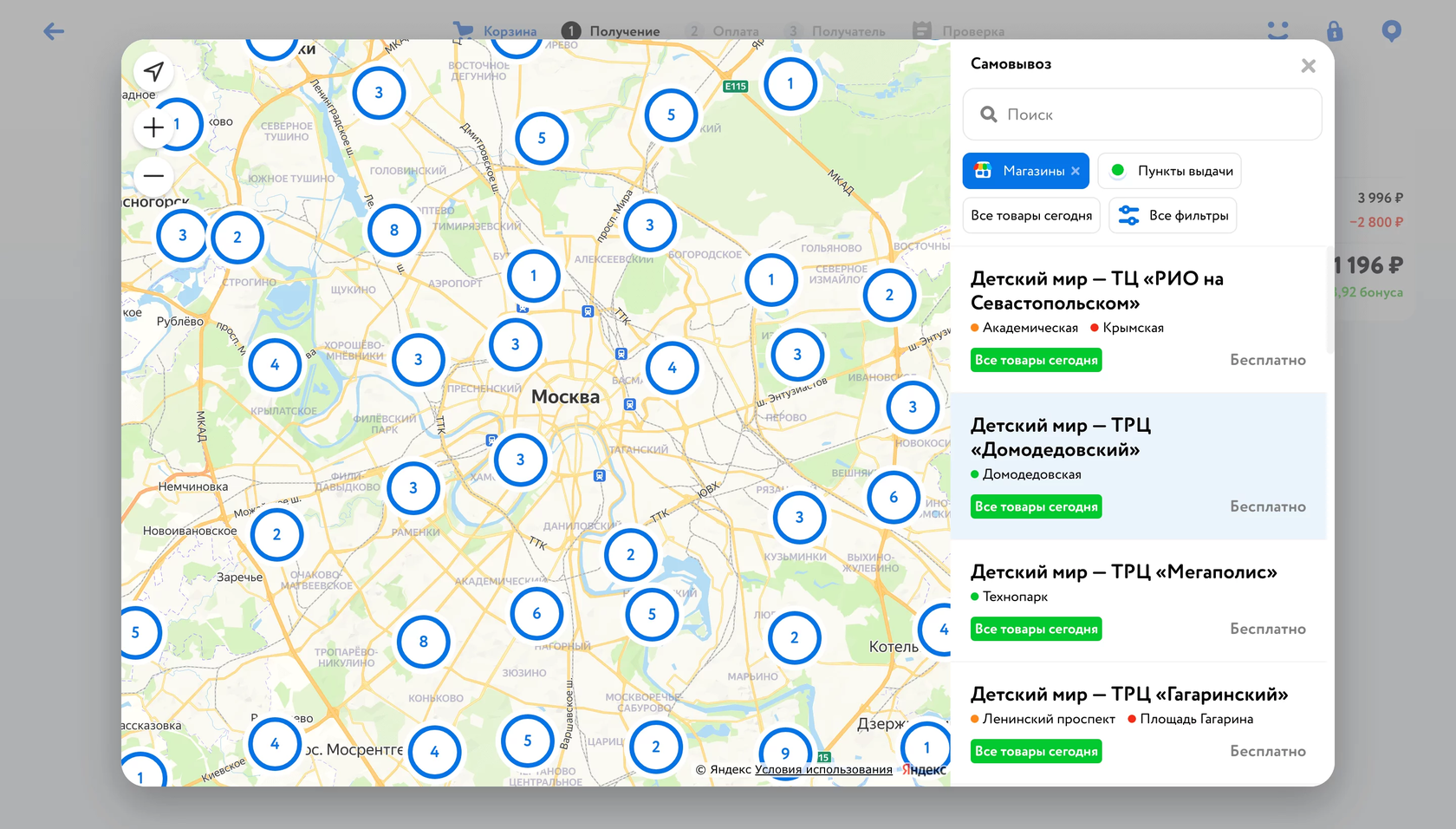Open cluster 3 near Алексеевский
Viewport: 1456px width, 829px height.
click(x=650, y=225)
